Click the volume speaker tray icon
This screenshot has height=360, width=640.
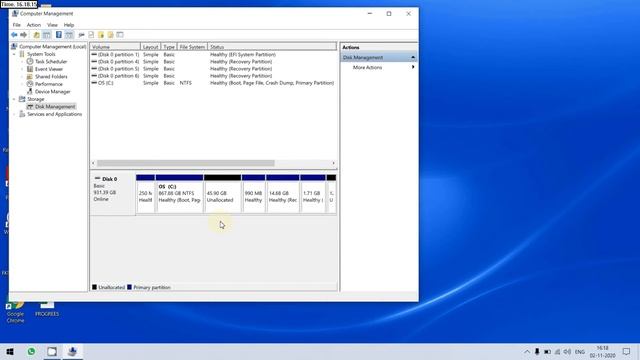click(x=567, y=351)
